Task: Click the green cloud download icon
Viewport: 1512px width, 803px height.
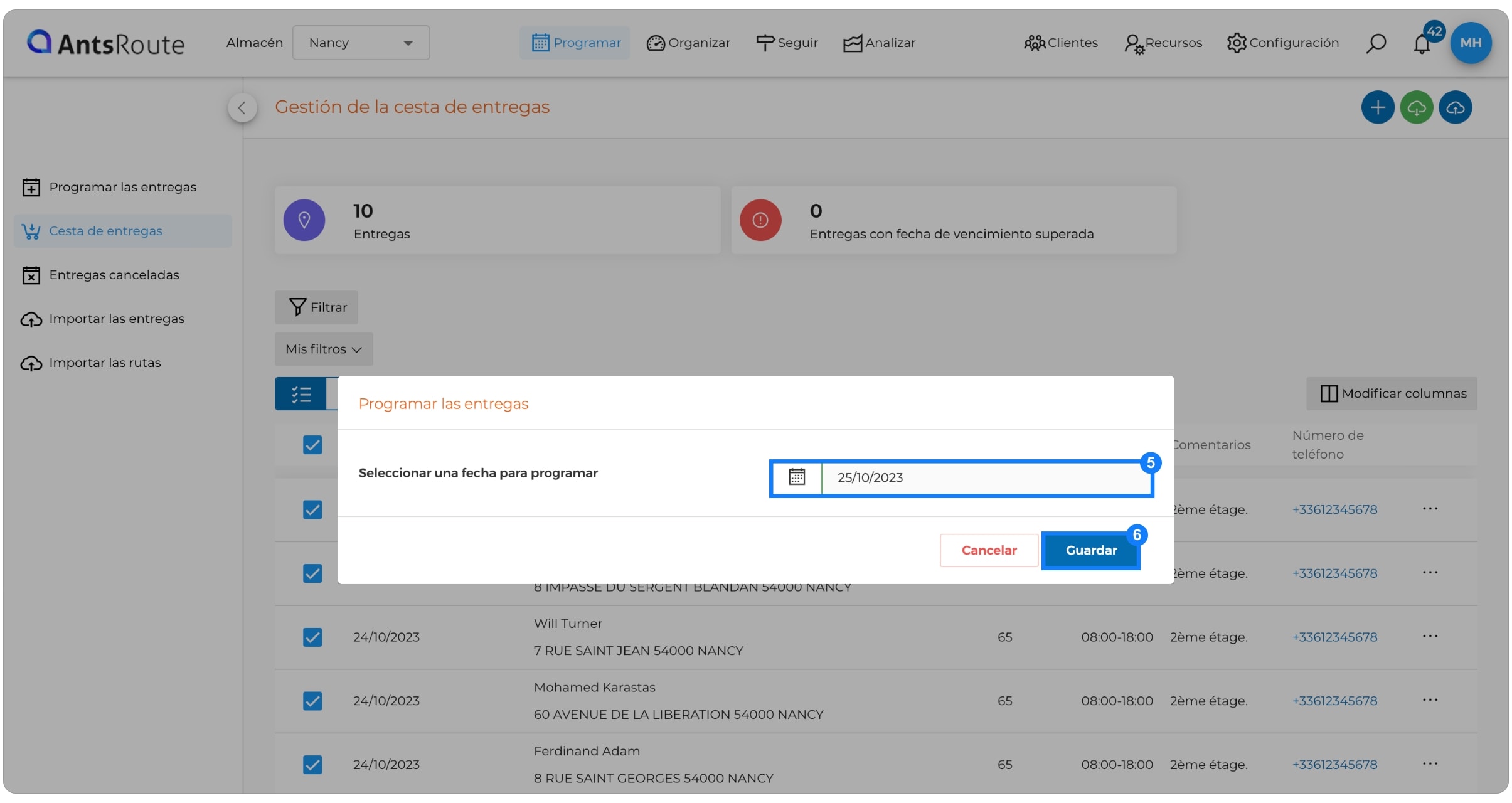Action: click(1416, 107)
